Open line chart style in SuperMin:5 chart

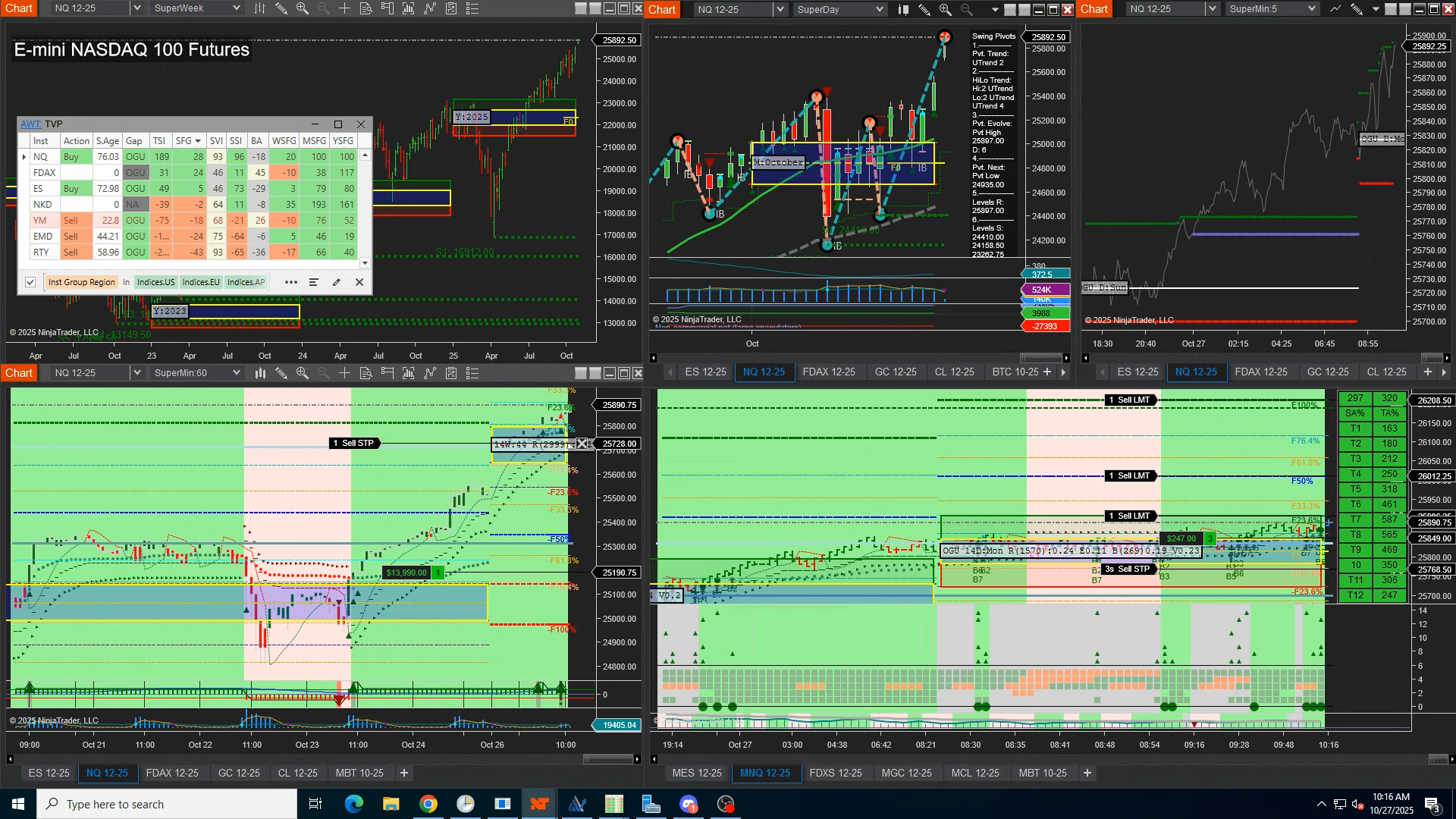[1335, 9]
